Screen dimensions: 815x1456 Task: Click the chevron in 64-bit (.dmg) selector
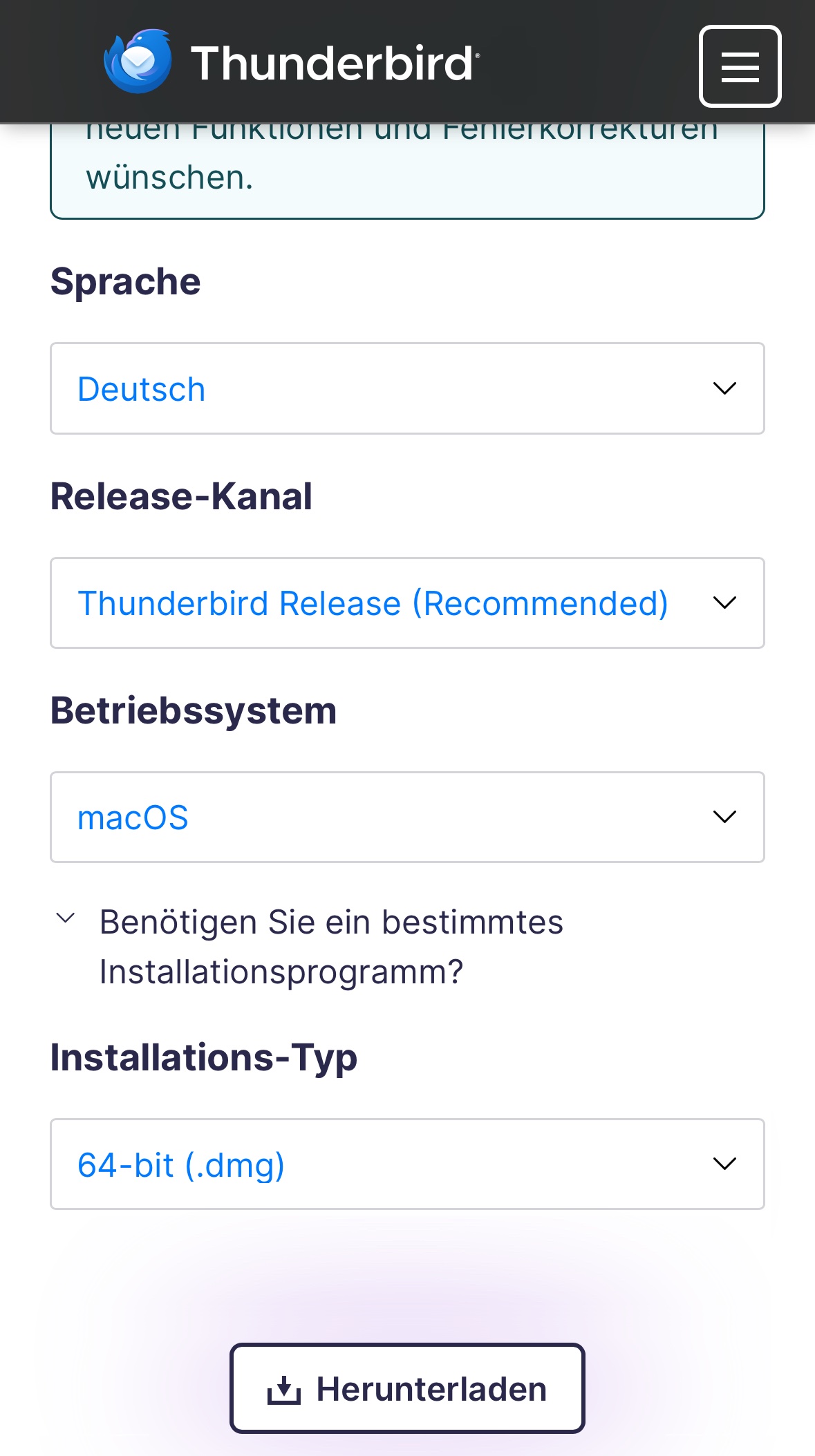724,1164
